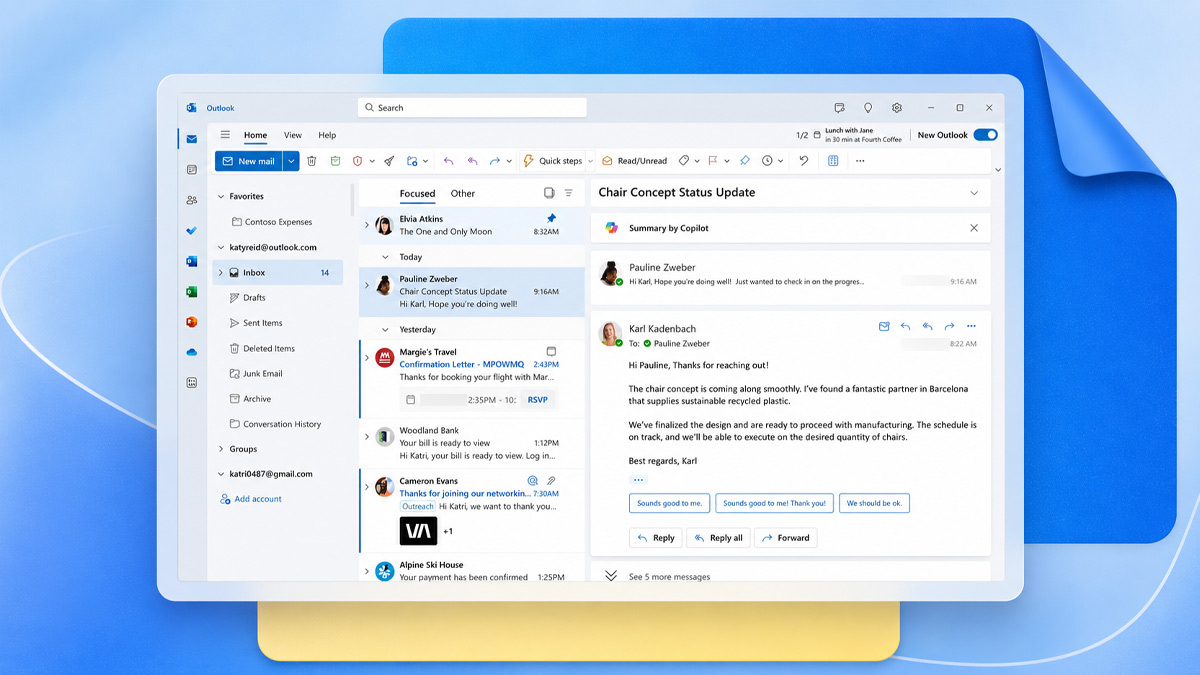Image resolution: width=1200 pixels, height=675 pixels.
Task: Collapse the Today group in message list
Action: pos(385,257)
